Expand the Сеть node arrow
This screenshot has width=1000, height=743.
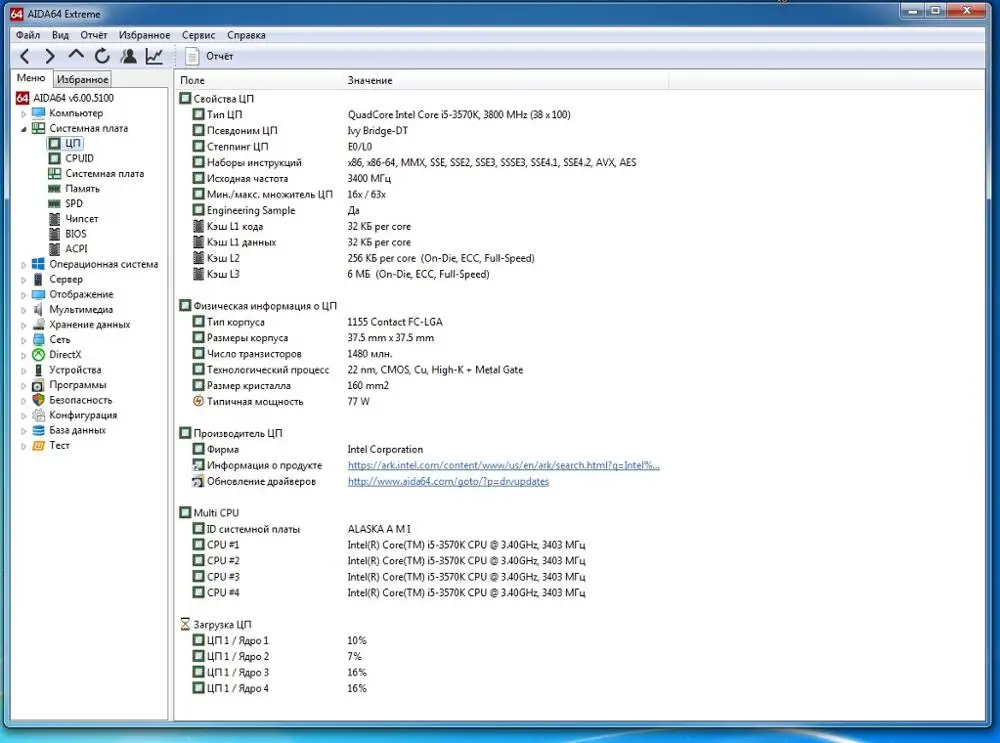(24, 340)
